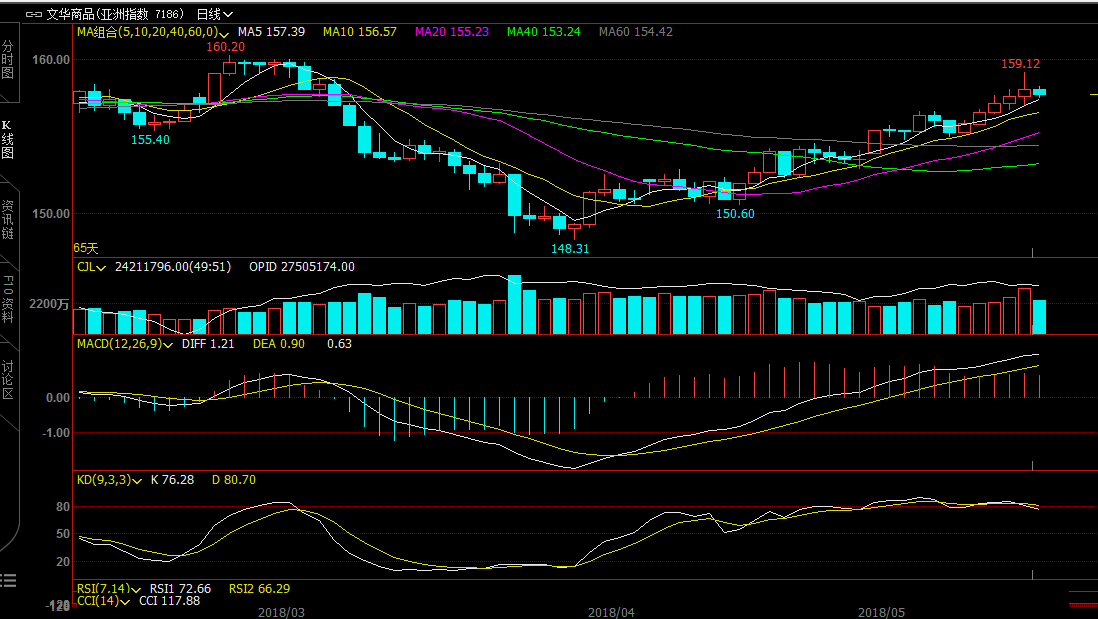
Task: Click the list menu icon at bottom left
Action: coord(8,580)
